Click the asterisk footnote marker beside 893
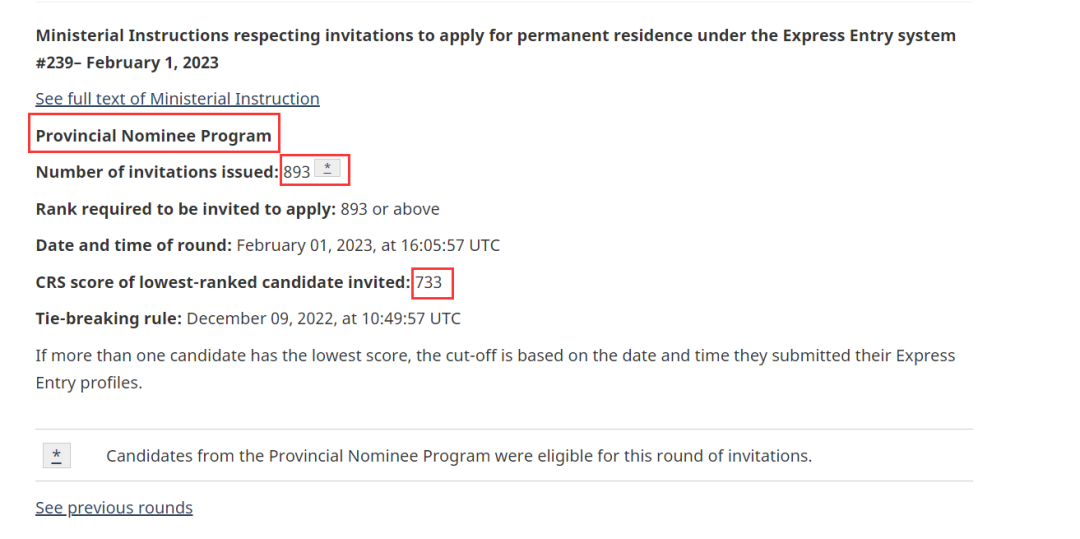Screen dimensions: 1080x539 [x=327, y=169]
